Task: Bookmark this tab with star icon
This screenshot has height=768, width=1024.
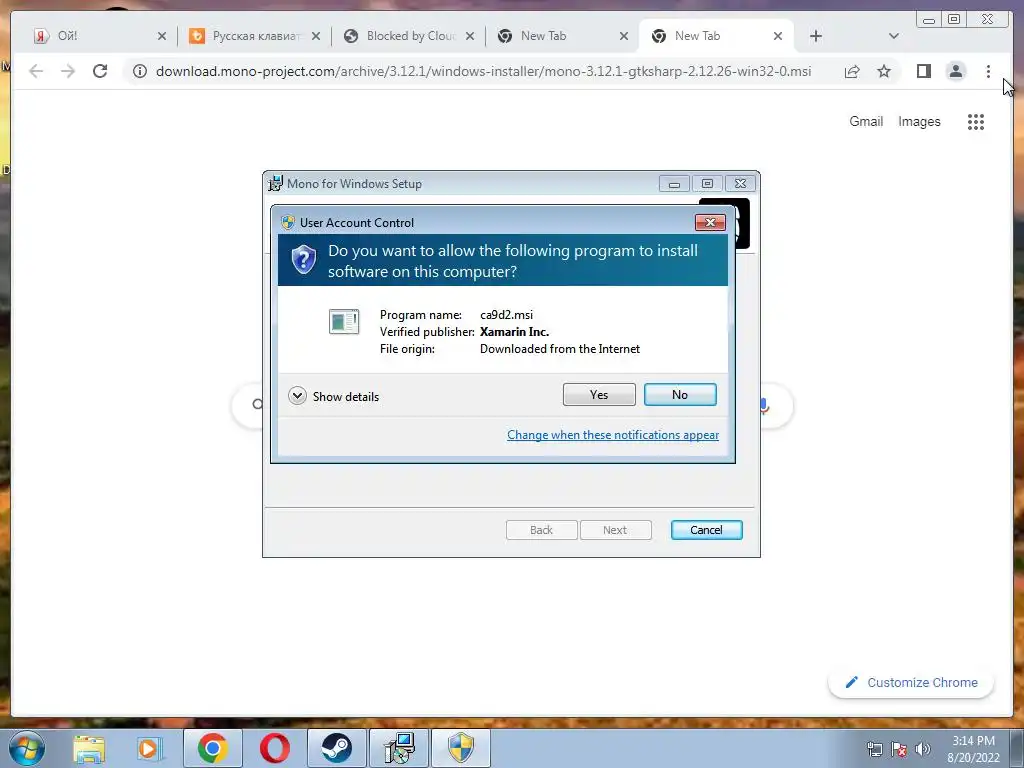Action: (884, 71)
